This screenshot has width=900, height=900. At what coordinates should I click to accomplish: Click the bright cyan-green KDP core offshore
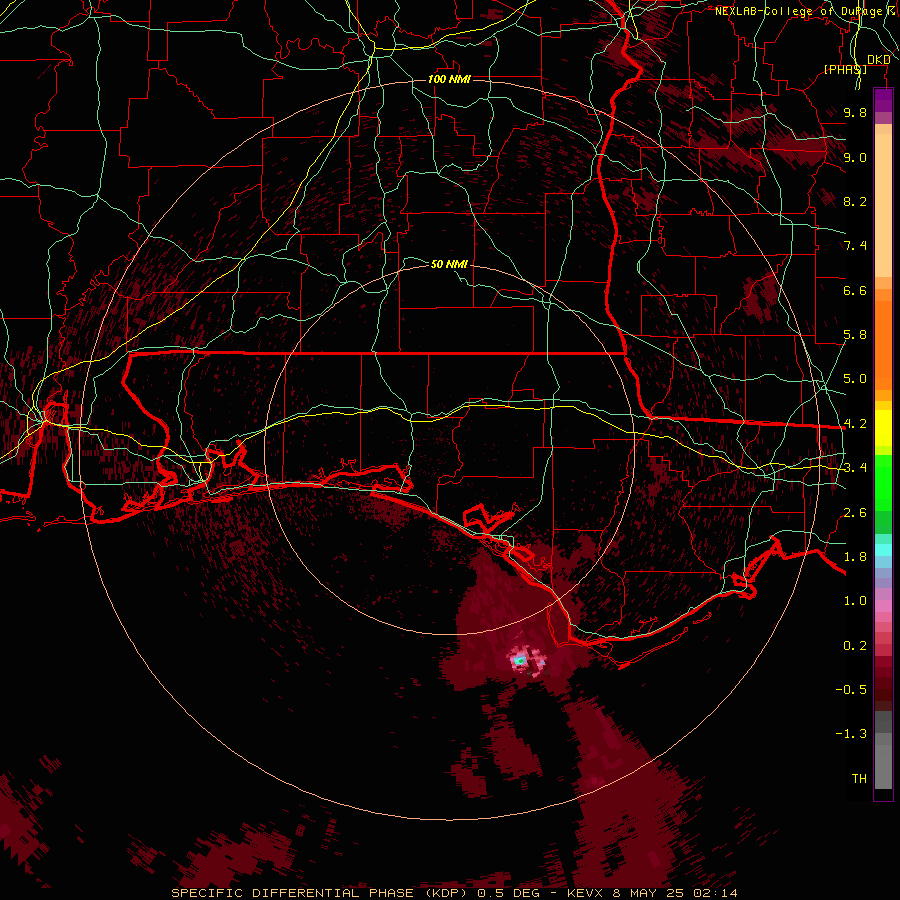[x=520, y=661]
